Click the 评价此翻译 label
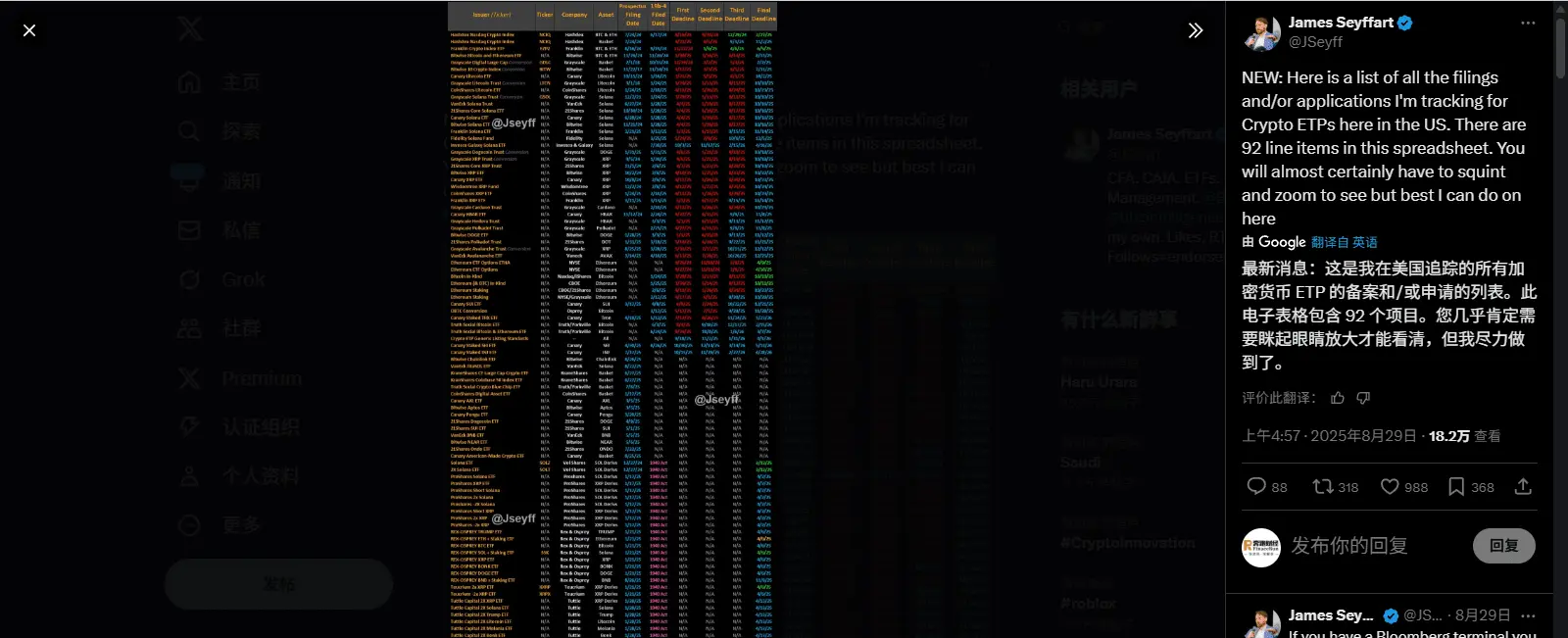This screenshot has width=1568, height=638. pos(1279,398)
